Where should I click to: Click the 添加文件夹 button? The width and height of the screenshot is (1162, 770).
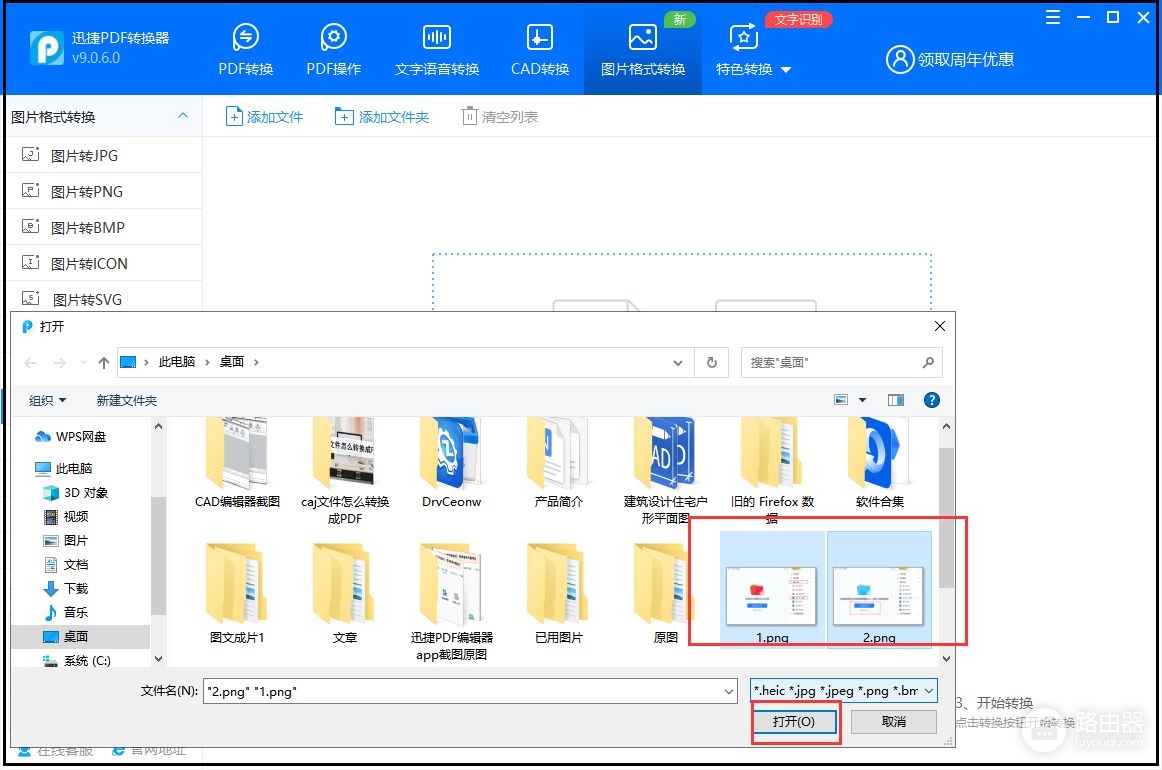pos(382,116)
